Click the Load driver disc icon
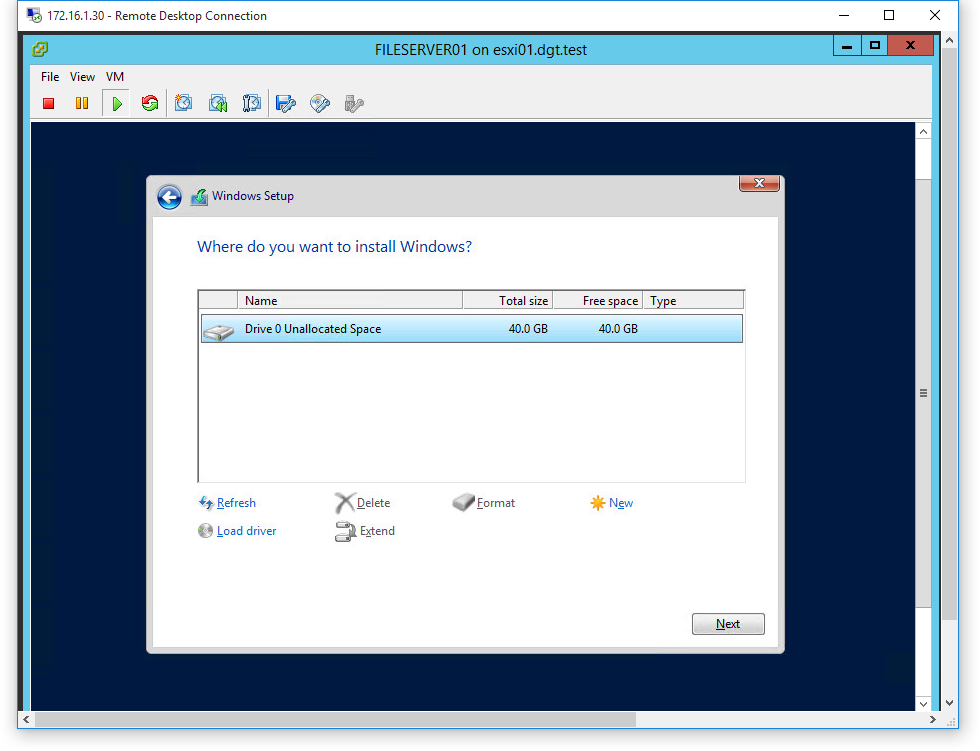Image resolution: width=980 pixels, height=751 pixels. (x=206, y=531)
